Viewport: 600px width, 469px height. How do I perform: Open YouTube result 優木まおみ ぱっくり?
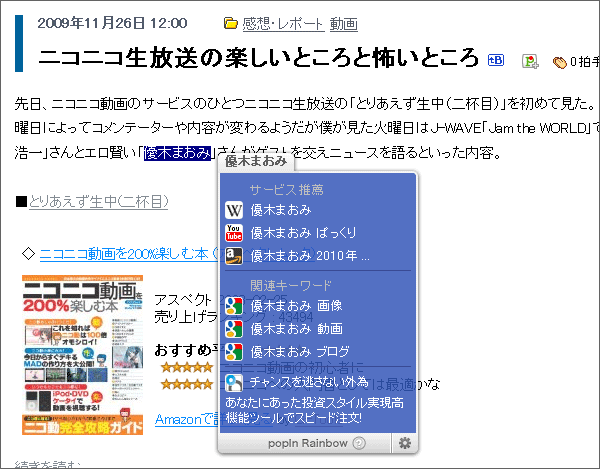tap(303, 233)
